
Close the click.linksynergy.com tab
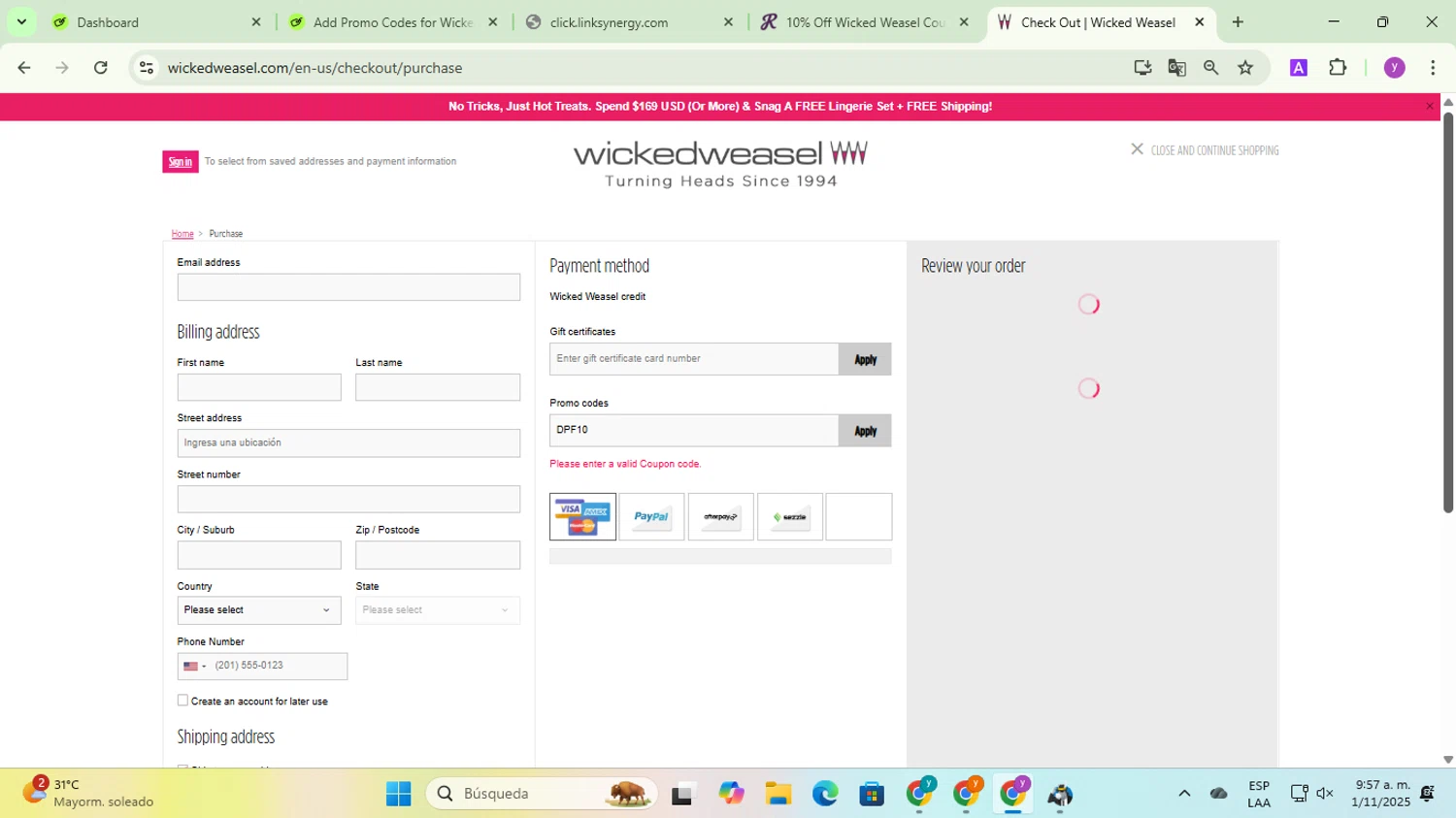tap(729, 22)
